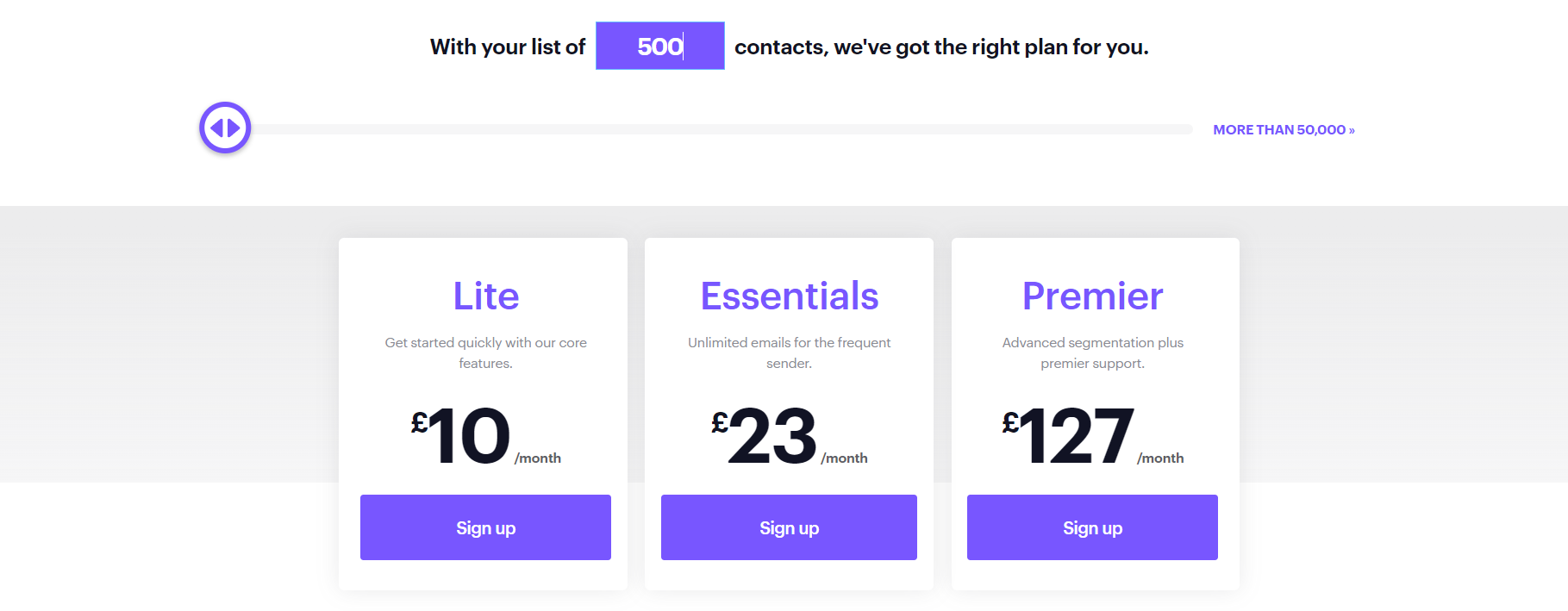Select the Essentials plan heading

click(x=789, y=296)
